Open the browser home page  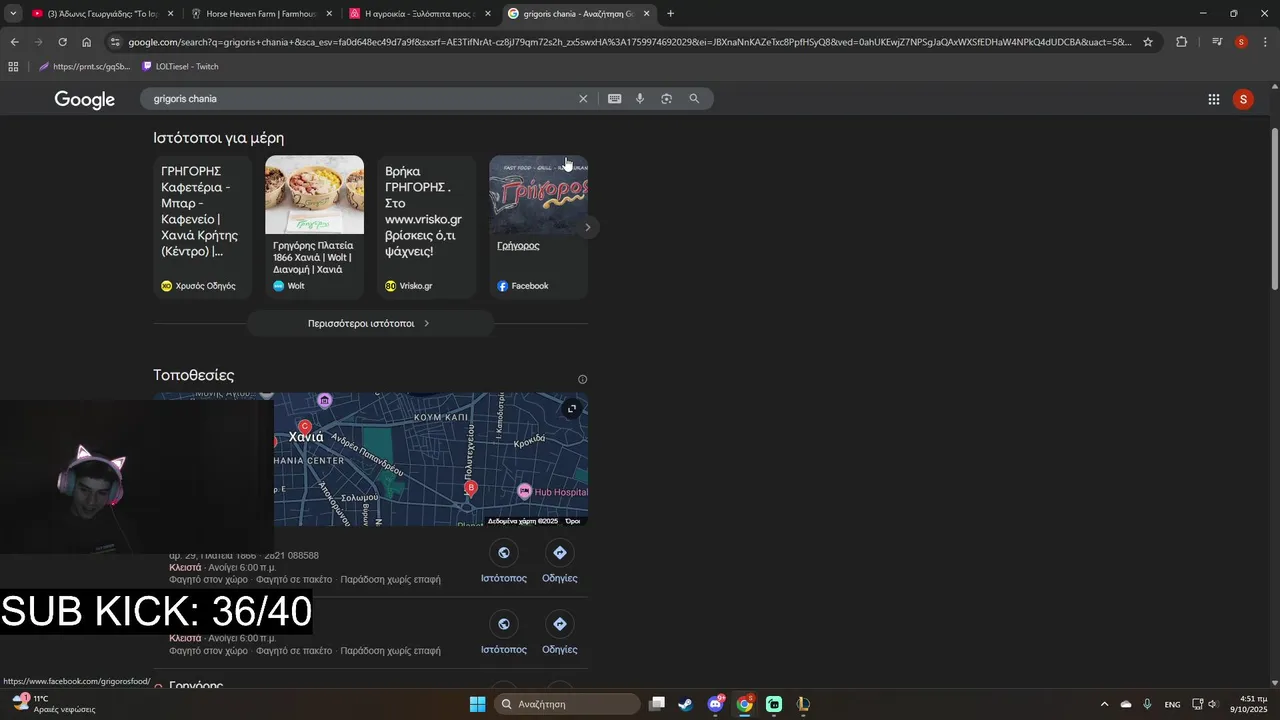point(86,42)
